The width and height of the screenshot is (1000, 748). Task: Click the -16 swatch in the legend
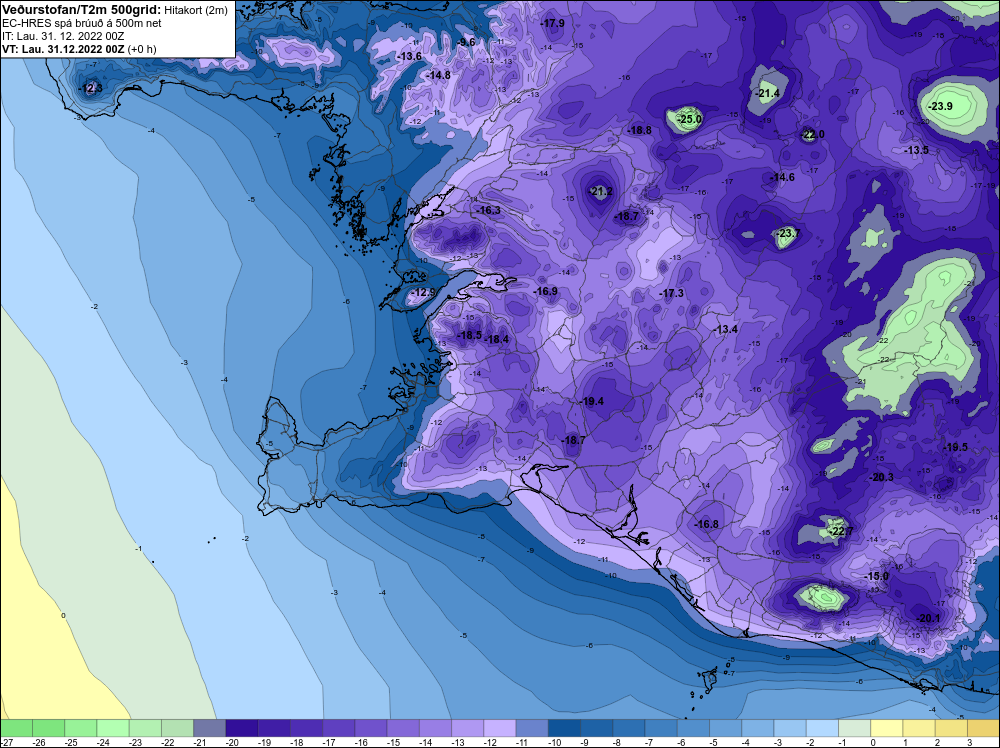tap(371, 728)
